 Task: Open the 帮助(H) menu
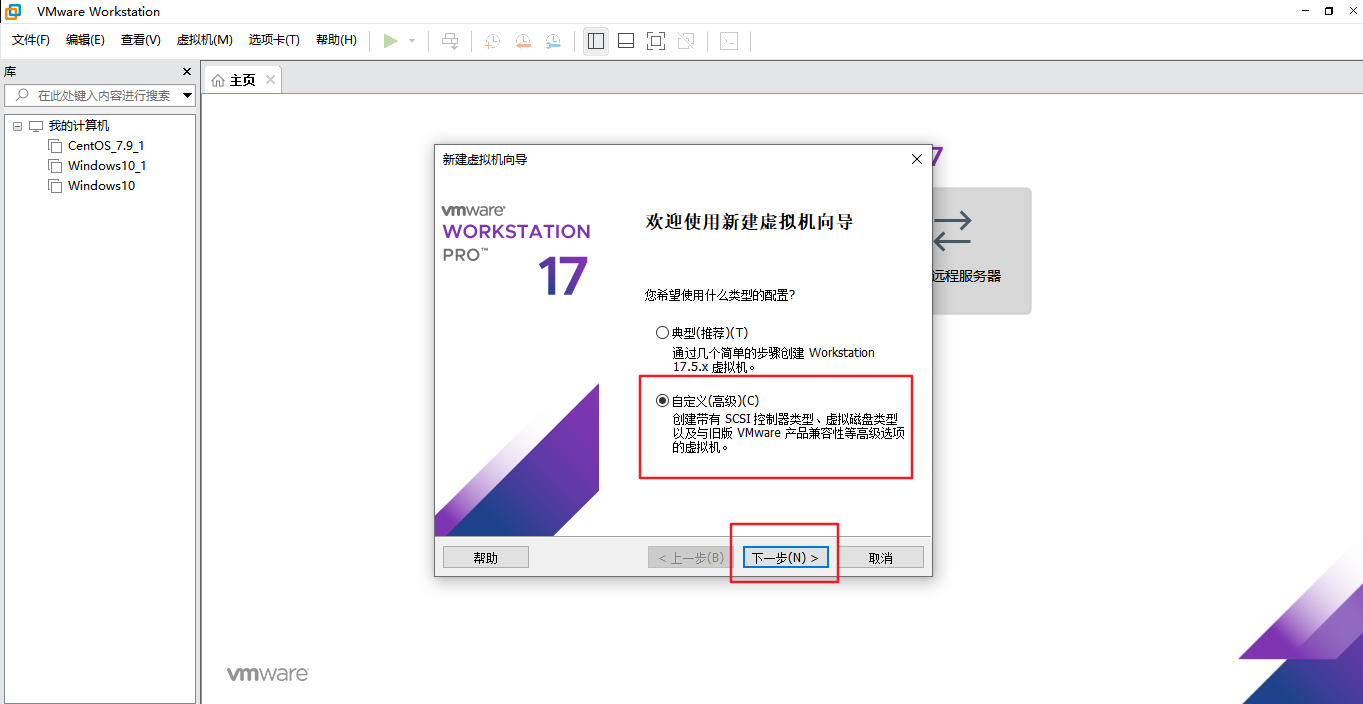[x=337, y=40]
